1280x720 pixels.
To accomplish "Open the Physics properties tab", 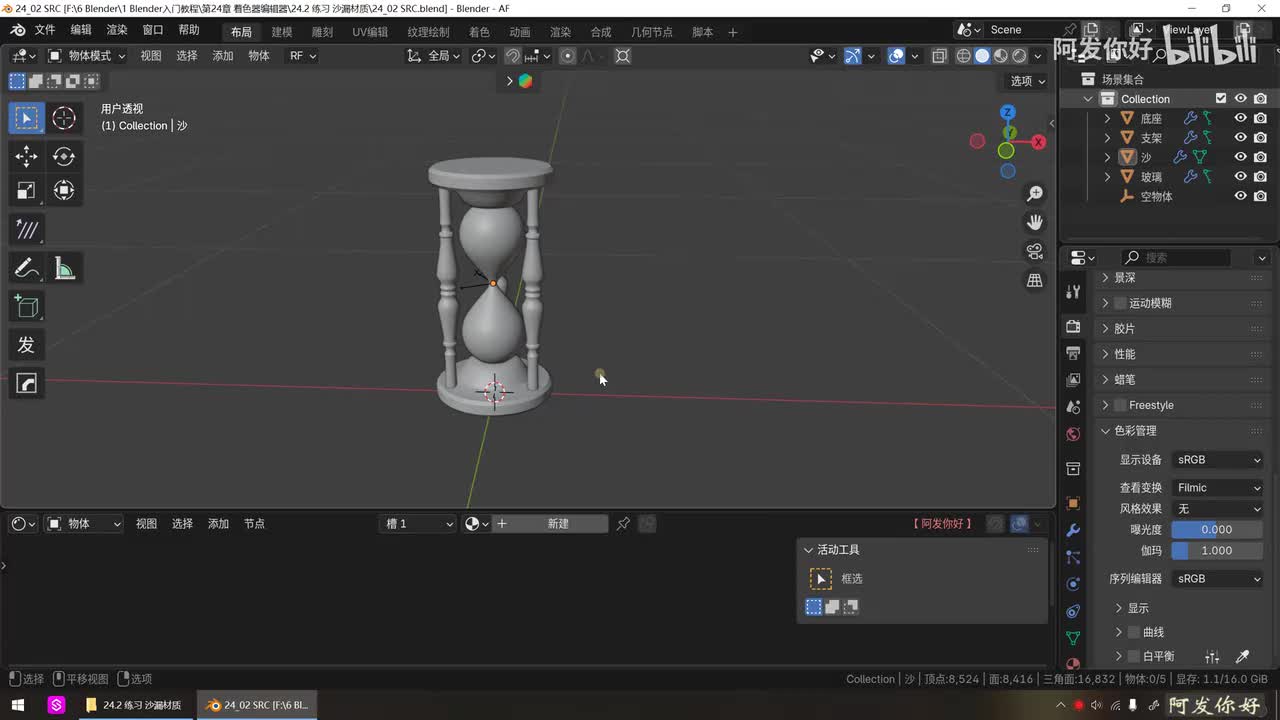I will (1073, 584).
